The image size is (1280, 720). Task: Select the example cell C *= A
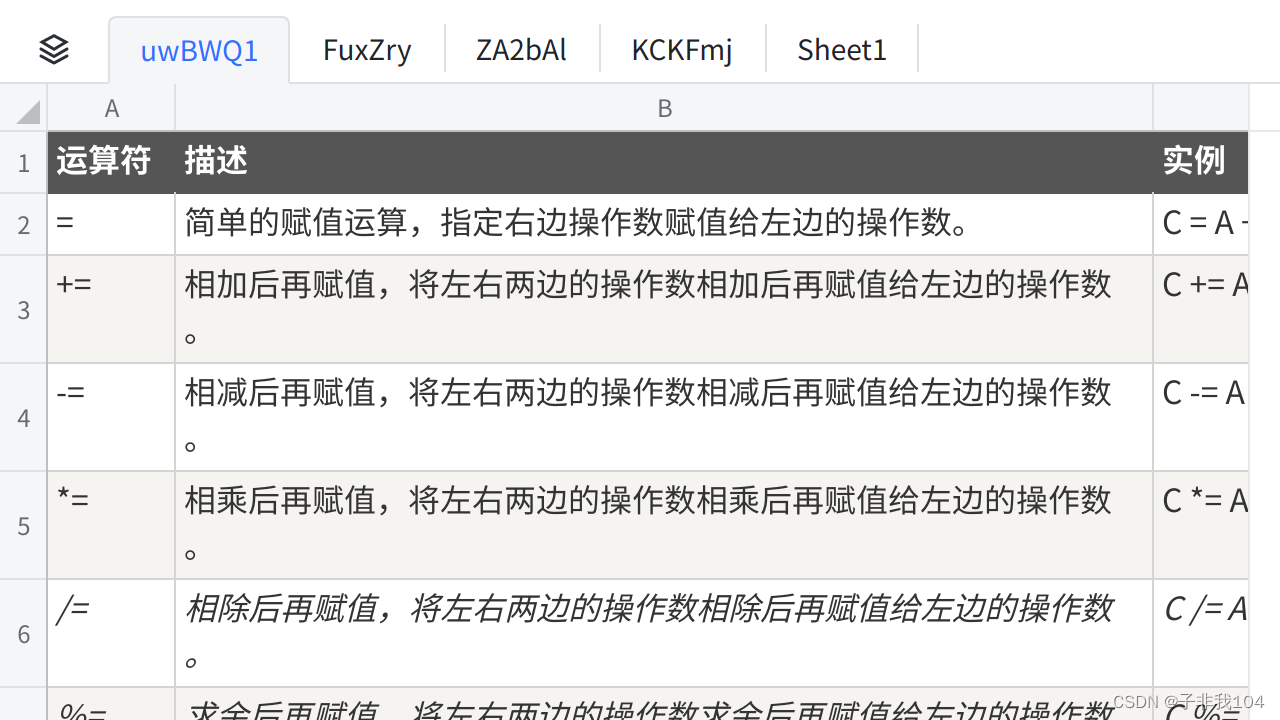tap(1201, 525)
